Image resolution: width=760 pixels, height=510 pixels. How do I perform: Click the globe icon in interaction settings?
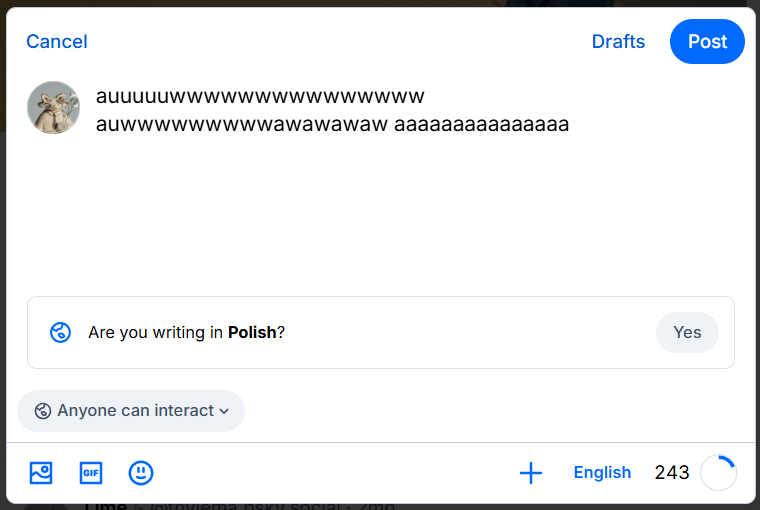(43, 411)
